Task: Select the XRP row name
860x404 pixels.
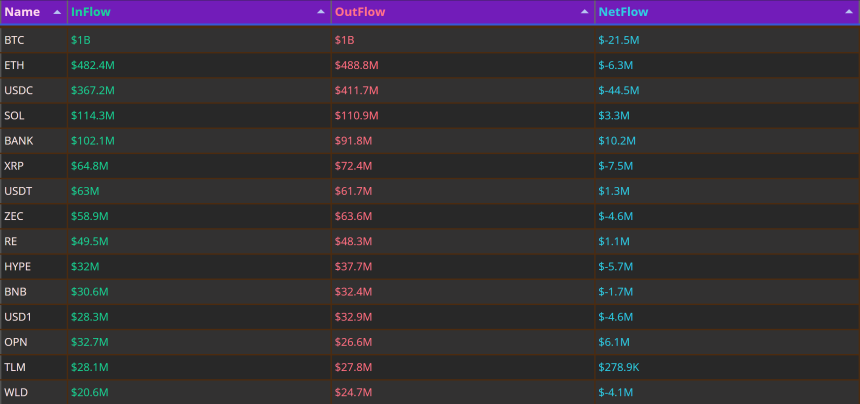Action: tap(14, 166)
